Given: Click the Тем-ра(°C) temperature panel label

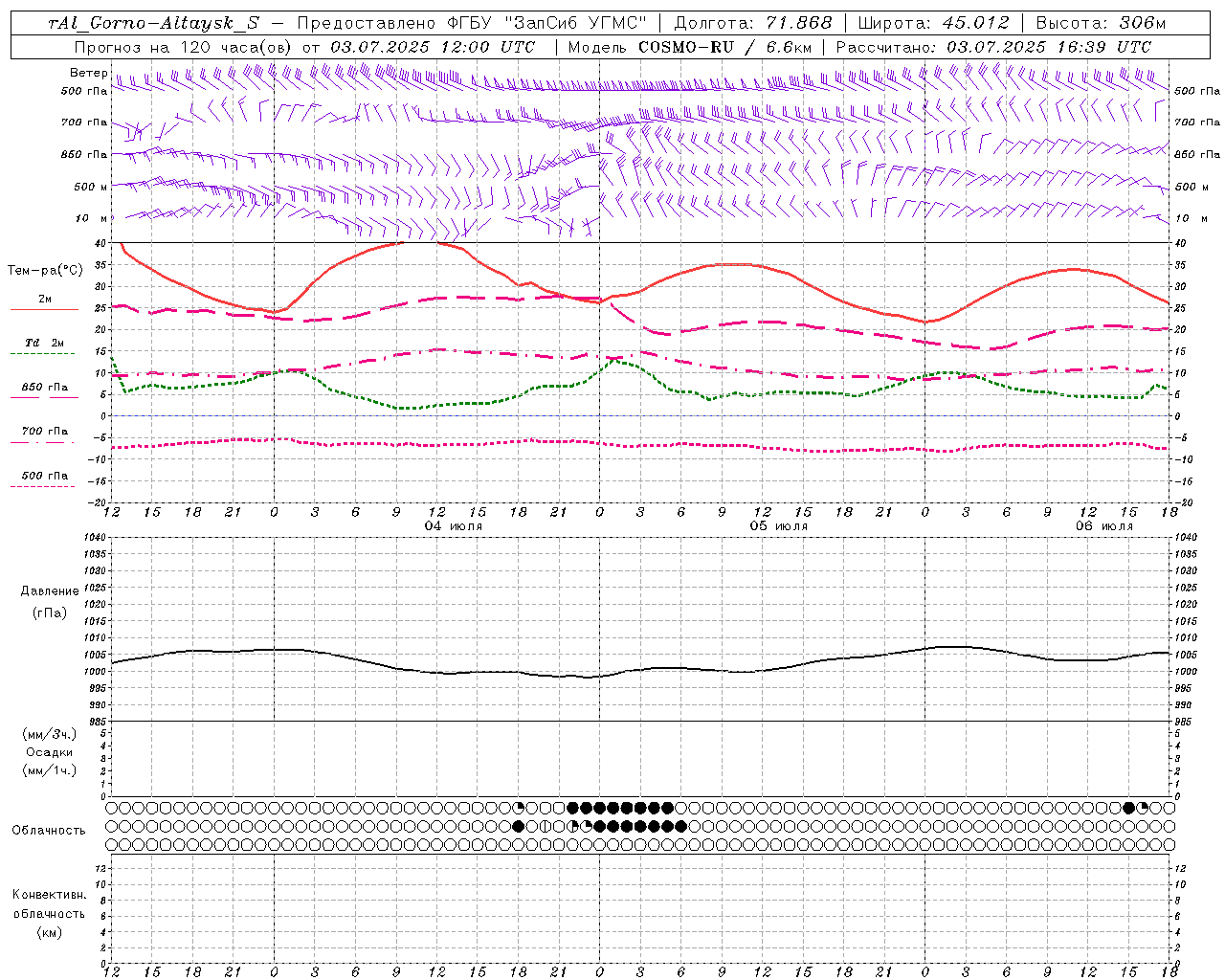Looking at the screenshot, I should click(45, 271).
